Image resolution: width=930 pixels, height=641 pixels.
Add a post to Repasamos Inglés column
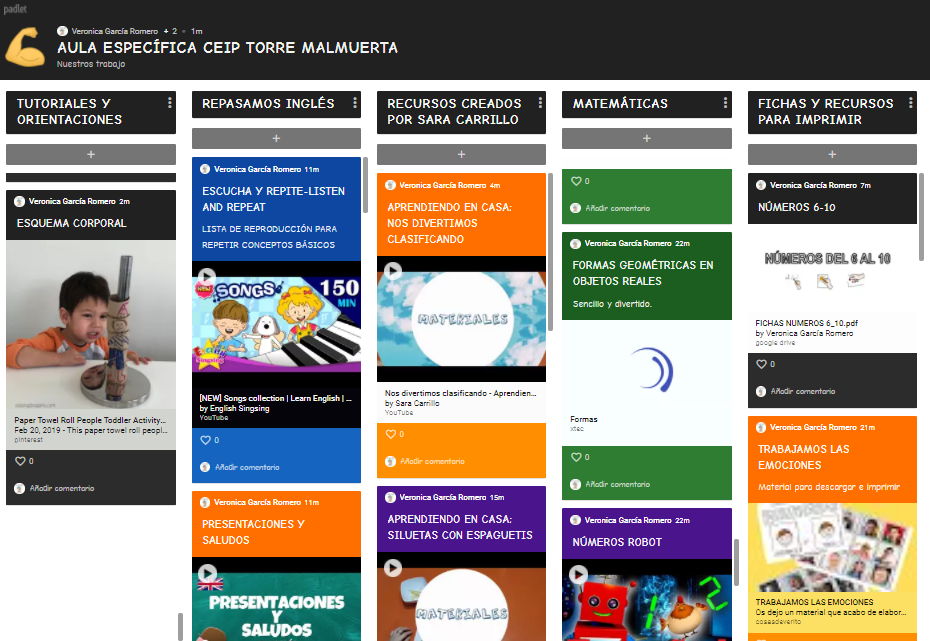[x=276, y=138]
